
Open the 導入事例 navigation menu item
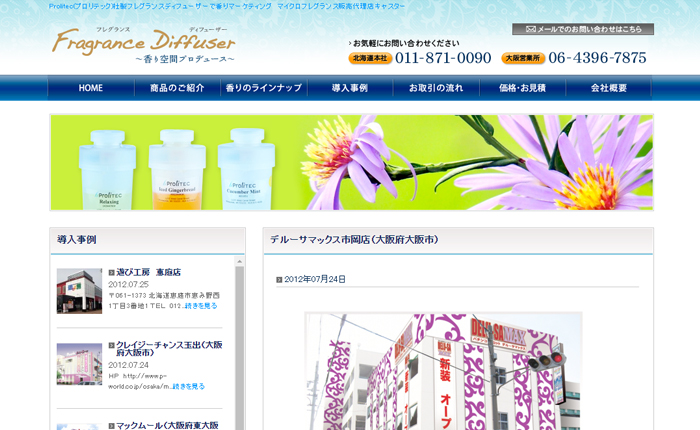tap(350, 88)
